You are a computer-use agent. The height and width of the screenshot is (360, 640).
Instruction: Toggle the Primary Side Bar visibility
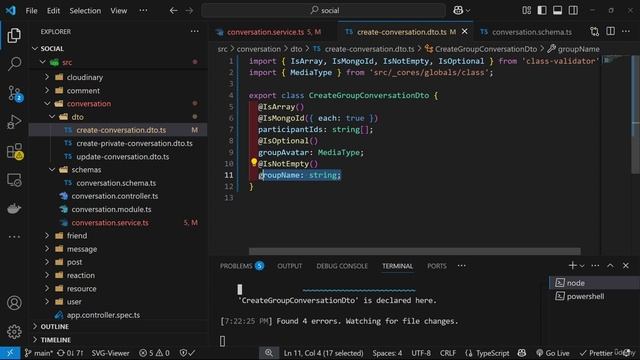pyautogui.click(x=542, y=10)
